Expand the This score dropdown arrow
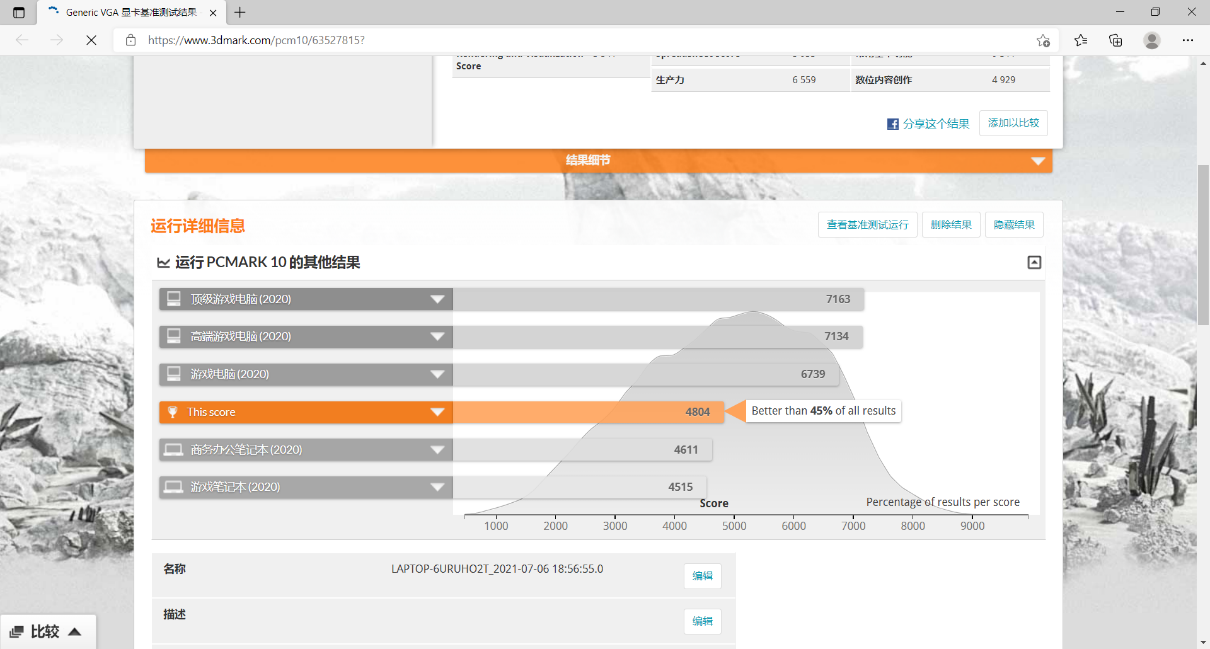Screen dimensions: 1210x649 (x=437, y=412)
